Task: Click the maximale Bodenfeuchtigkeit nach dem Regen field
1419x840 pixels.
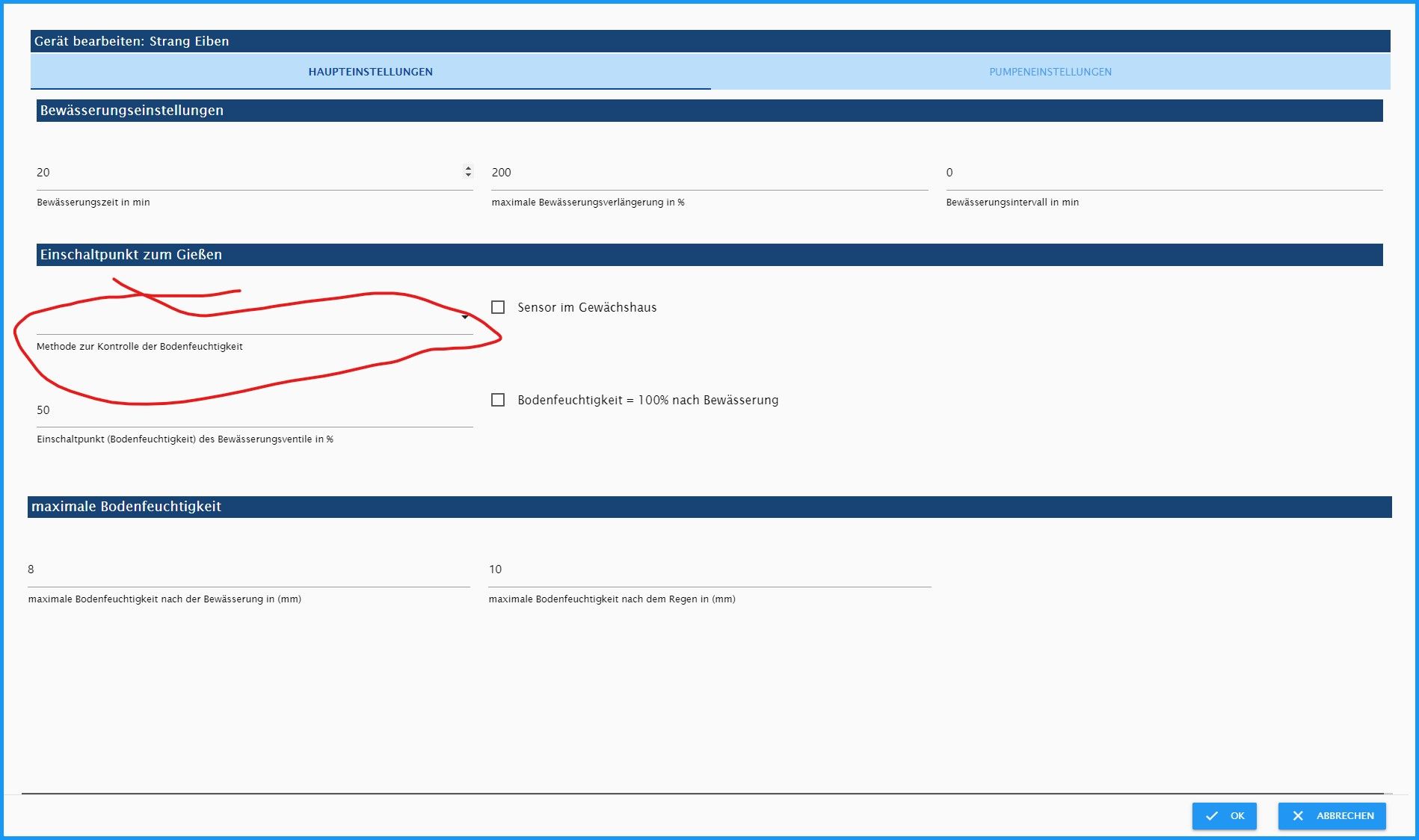Action: pos(709,569)
